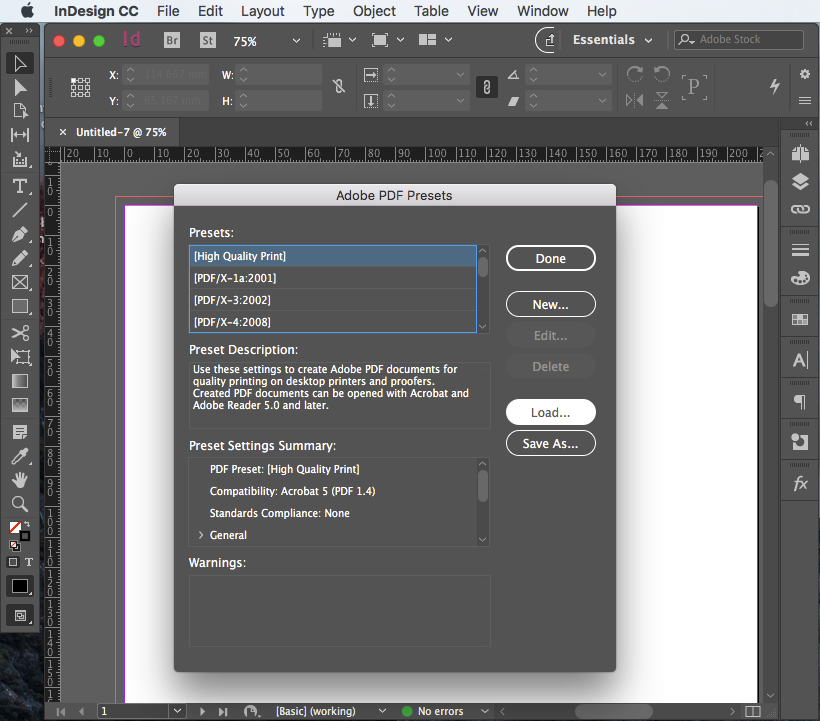The height and width of the screenshot is (721, 820).
Task: Select the Type tool
Action: click(x=20, y=187)
